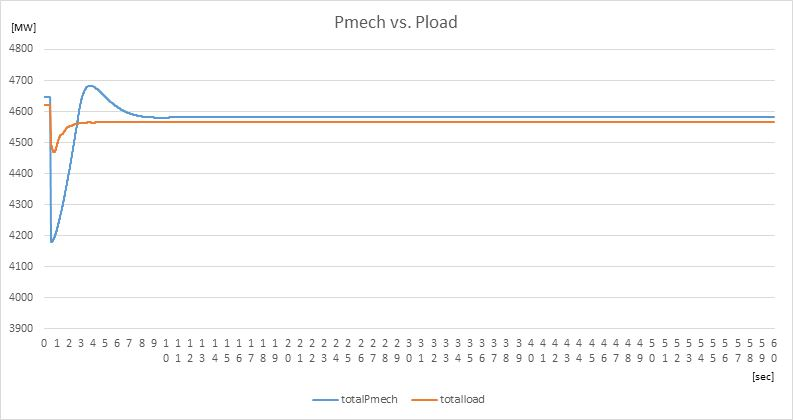Image resolution: width=793 pixels, height=420 pixels.
Task: Click the [sec] x-axis unit label
Action: (x=763, y=376)
